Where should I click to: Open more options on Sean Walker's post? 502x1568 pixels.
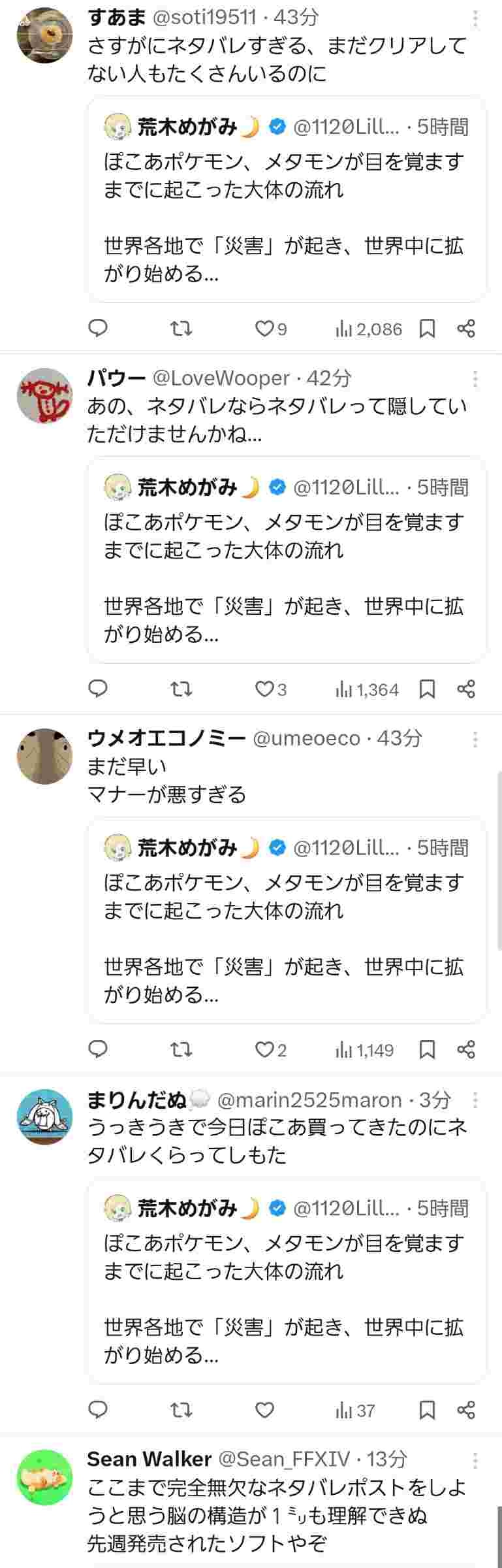pyautogui.click(x=475, y=1460)
